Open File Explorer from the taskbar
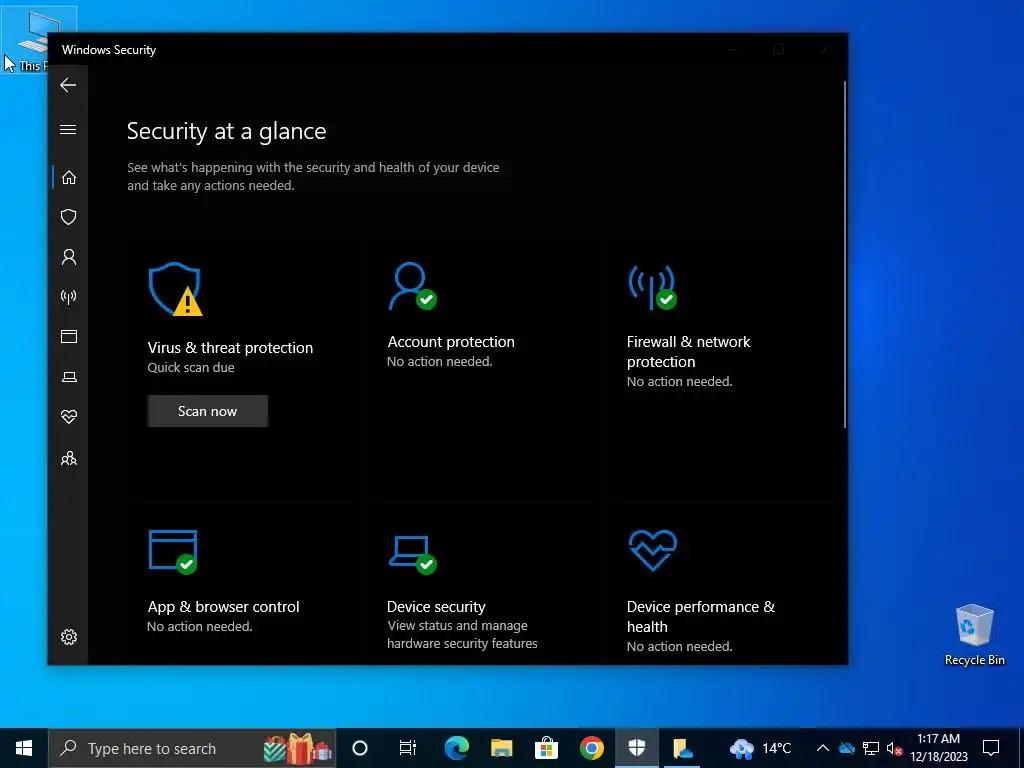 click(x=502, y=748)
